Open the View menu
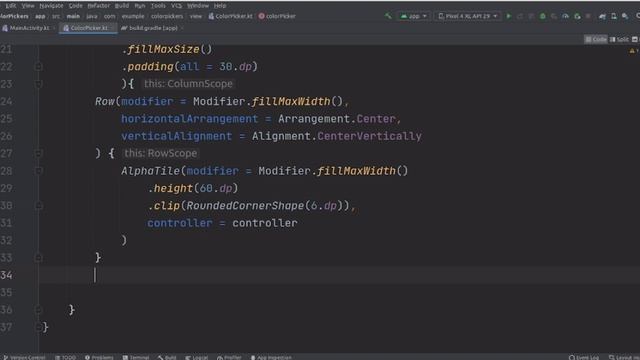The image size is (640, 360). pyautogui.click(x=28, y=6)
